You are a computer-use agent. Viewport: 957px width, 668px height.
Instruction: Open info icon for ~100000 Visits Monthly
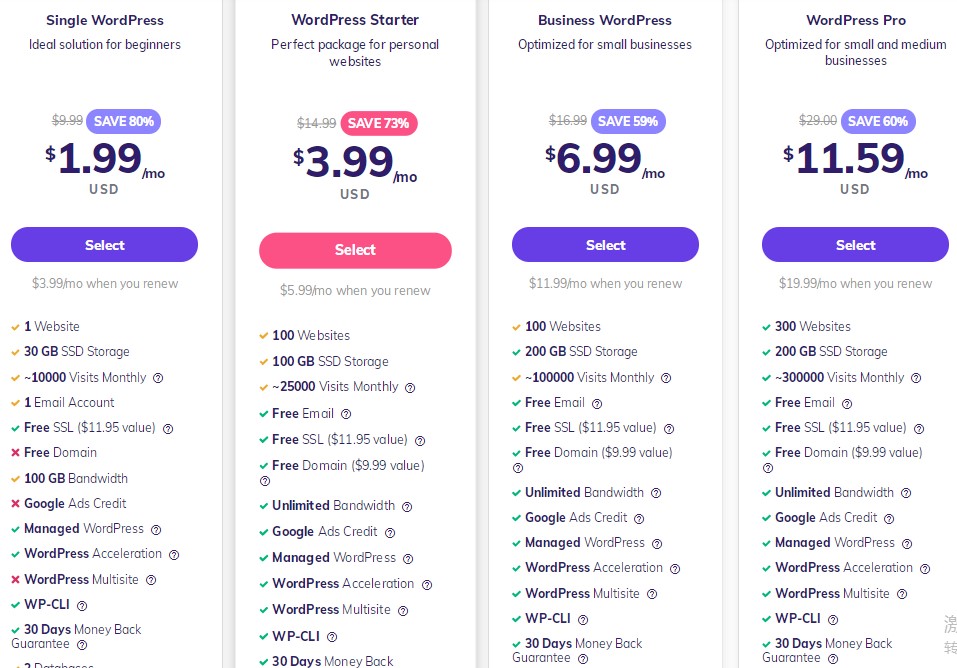click(x=666, y=378)
